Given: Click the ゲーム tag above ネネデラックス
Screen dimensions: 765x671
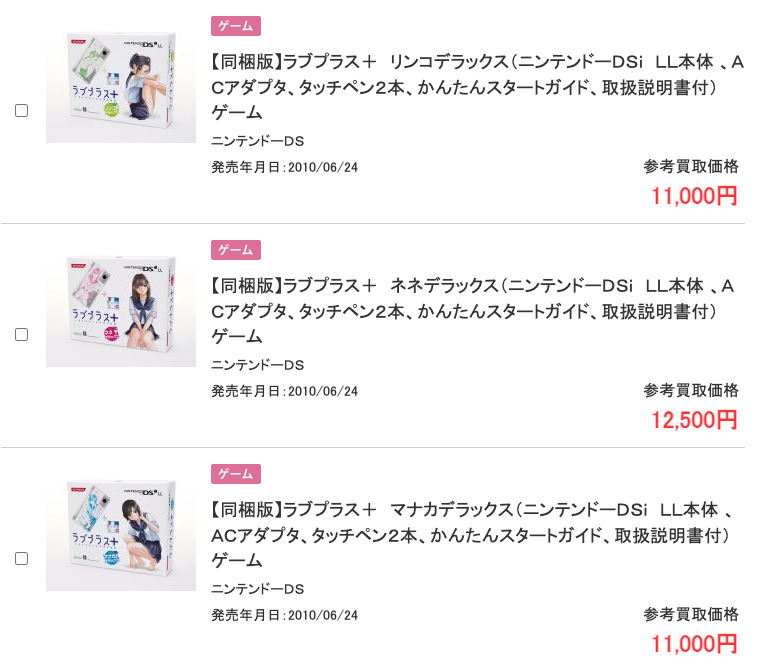Looking at the screenshot, I should [236, 250].
